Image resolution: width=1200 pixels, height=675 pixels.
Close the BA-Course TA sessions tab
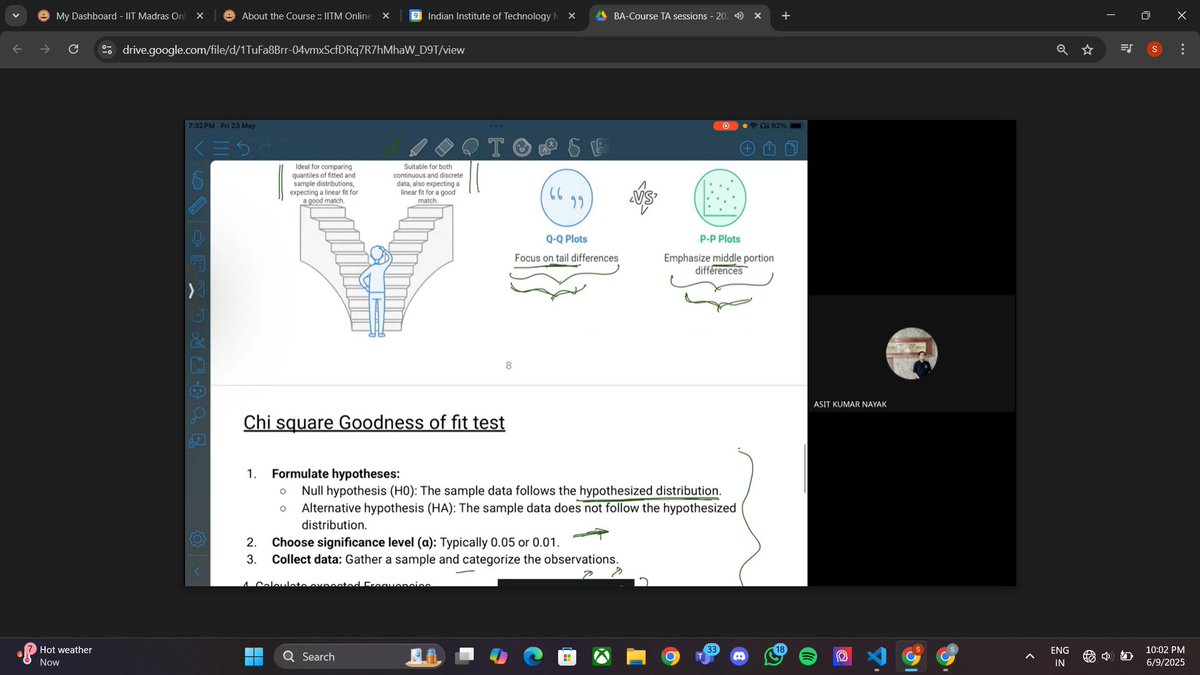click(x=757, y=16)
